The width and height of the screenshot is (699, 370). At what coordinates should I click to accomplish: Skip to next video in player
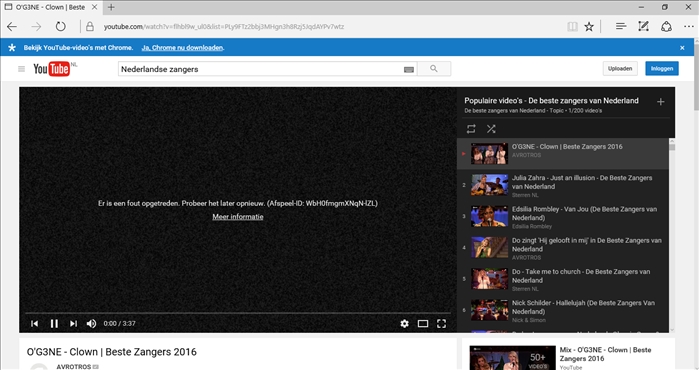click(73, 324)
